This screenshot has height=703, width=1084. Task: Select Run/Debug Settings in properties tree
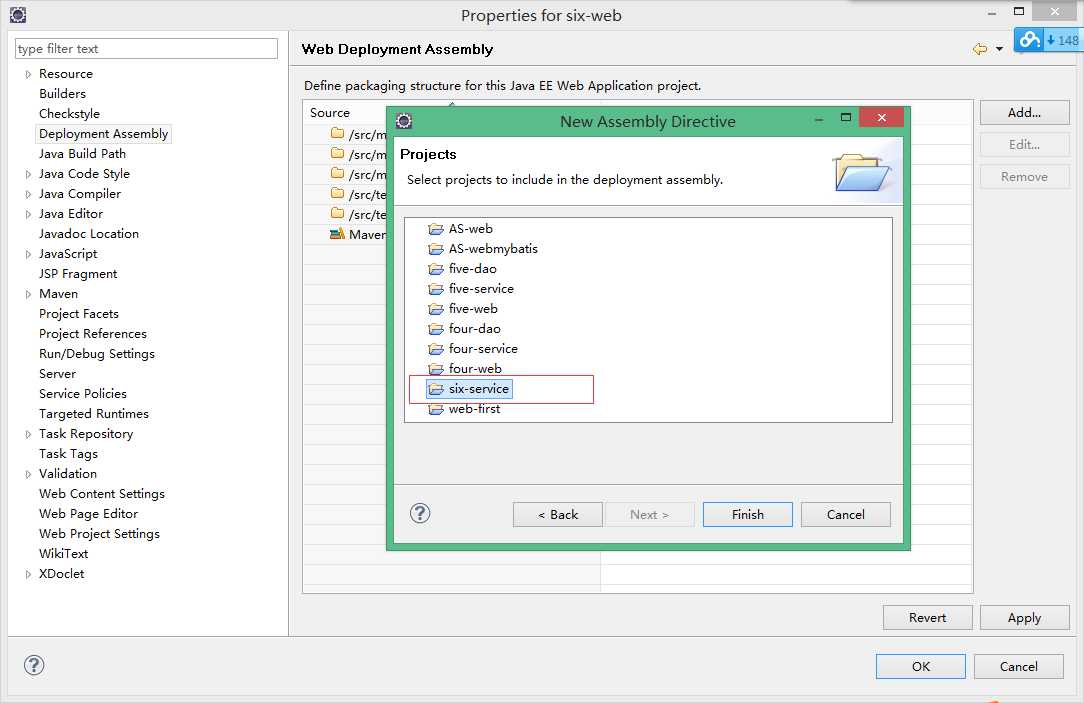tap(97, 354)
